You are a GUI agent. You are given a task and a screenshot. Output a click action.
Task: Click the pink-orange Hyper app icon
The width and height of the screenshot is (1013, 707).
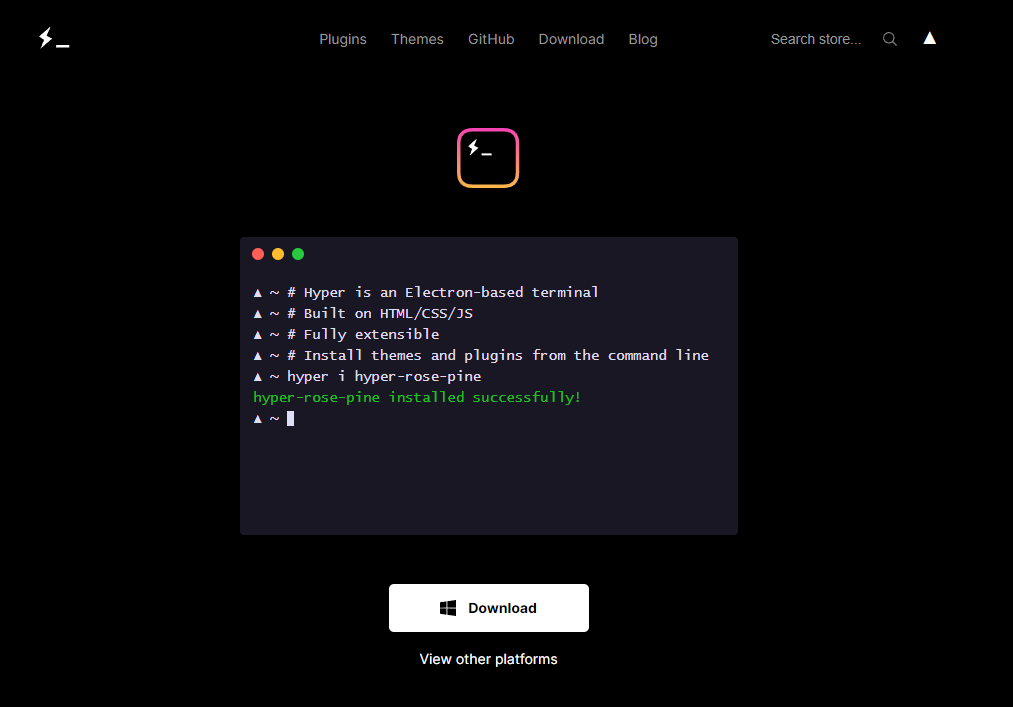[488, 158]
